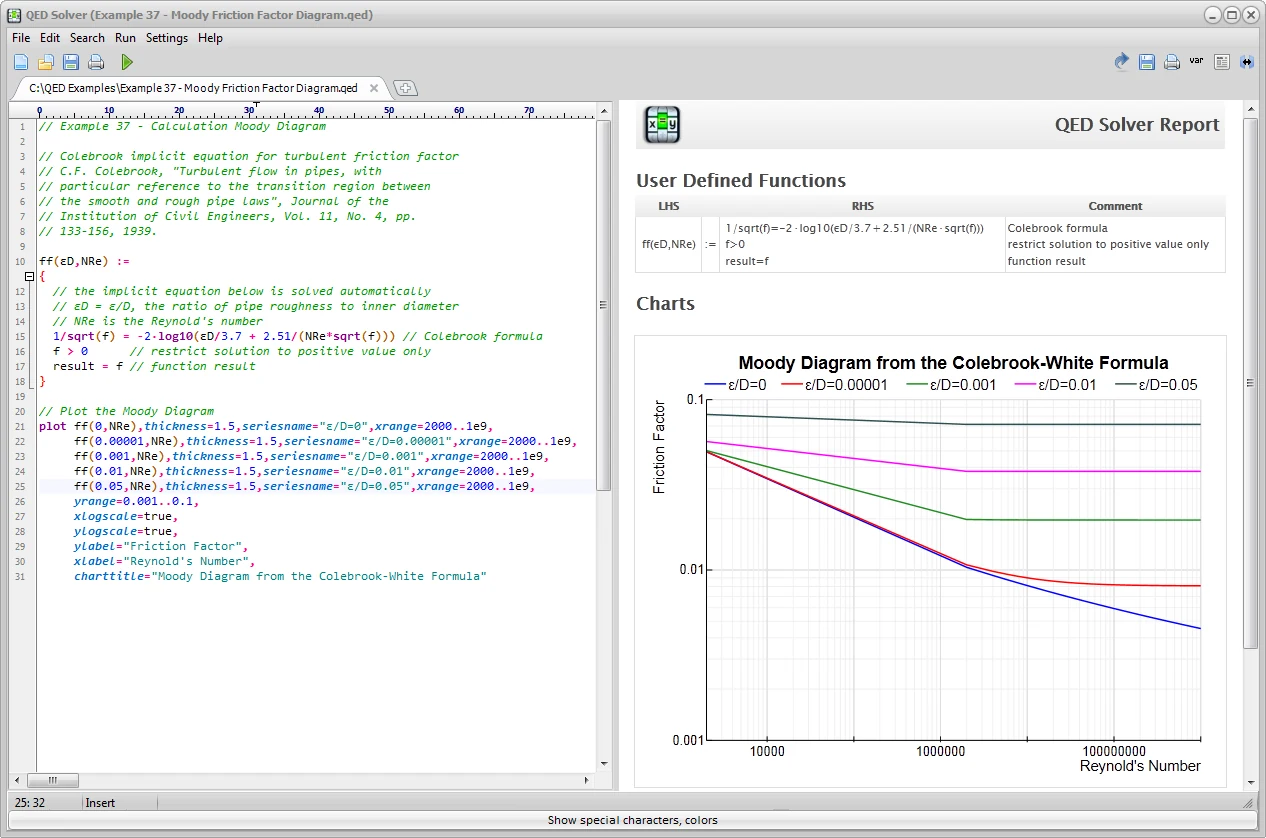Print the report using the right toolbar printer icon
This screenshot has height=838, width=1266.
point(1172,62)
